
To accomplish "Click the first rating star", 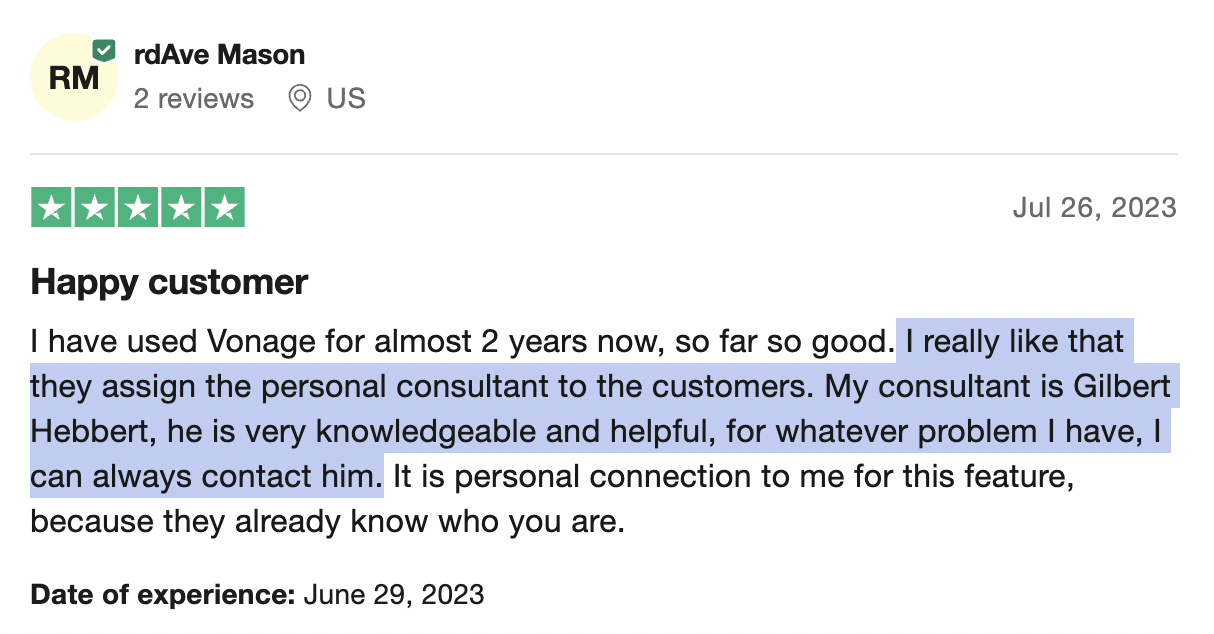I will 52,208.
